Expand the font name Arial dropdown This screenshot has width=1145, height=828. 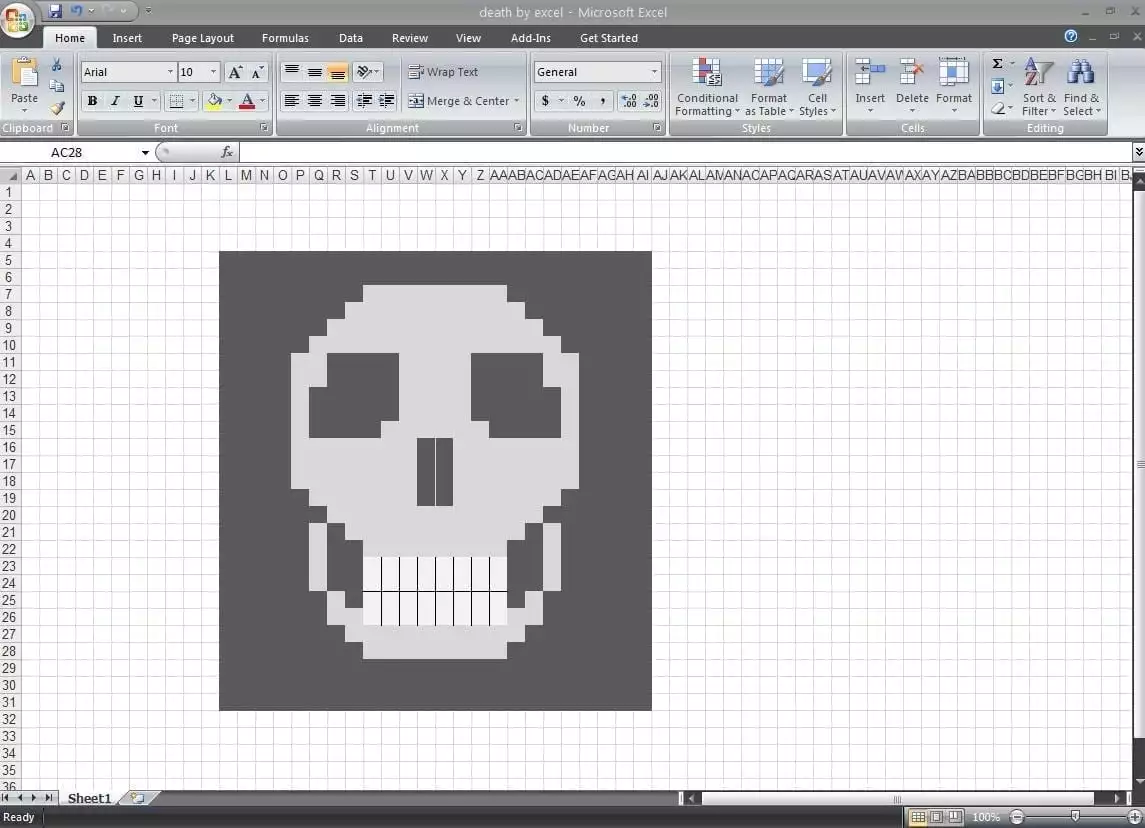pos(170,72)
